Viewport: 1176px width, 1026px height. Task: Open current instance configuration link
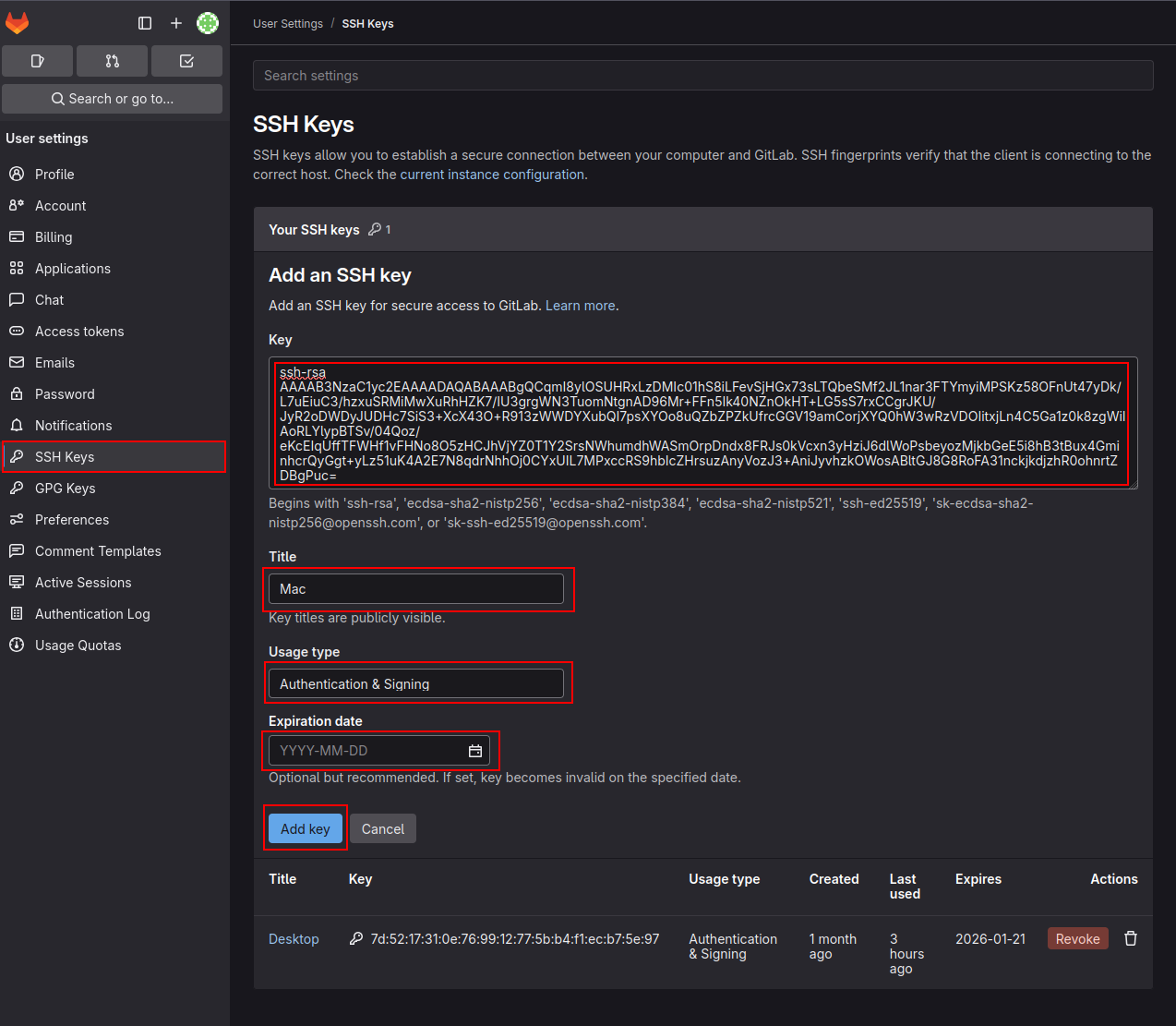pos(492,175)
